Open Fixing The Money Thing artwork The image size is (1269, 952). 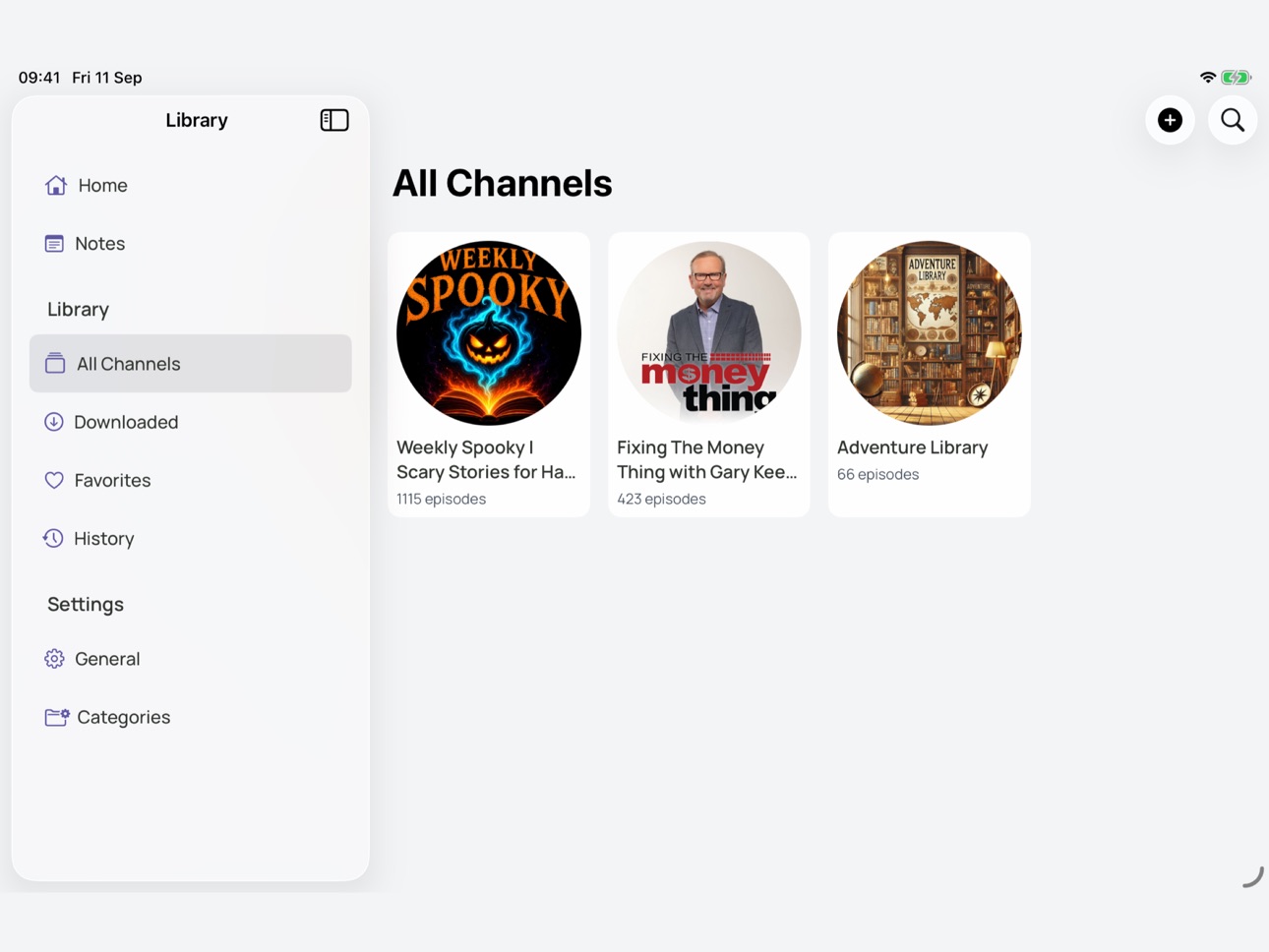pyautogui.click(x=709, y=333)
